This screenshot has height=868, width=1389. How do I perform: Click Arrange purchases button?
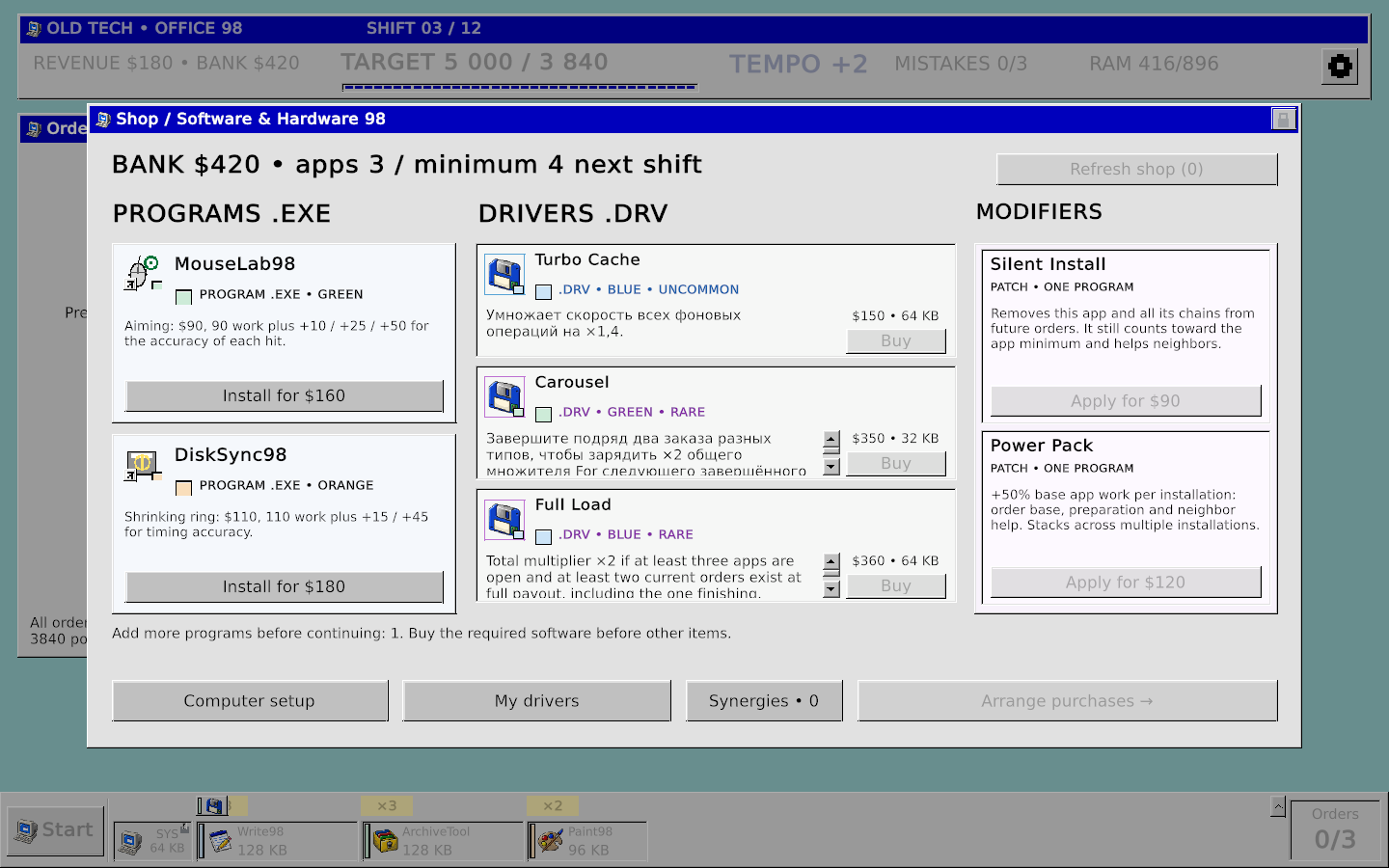point(1068,701)
